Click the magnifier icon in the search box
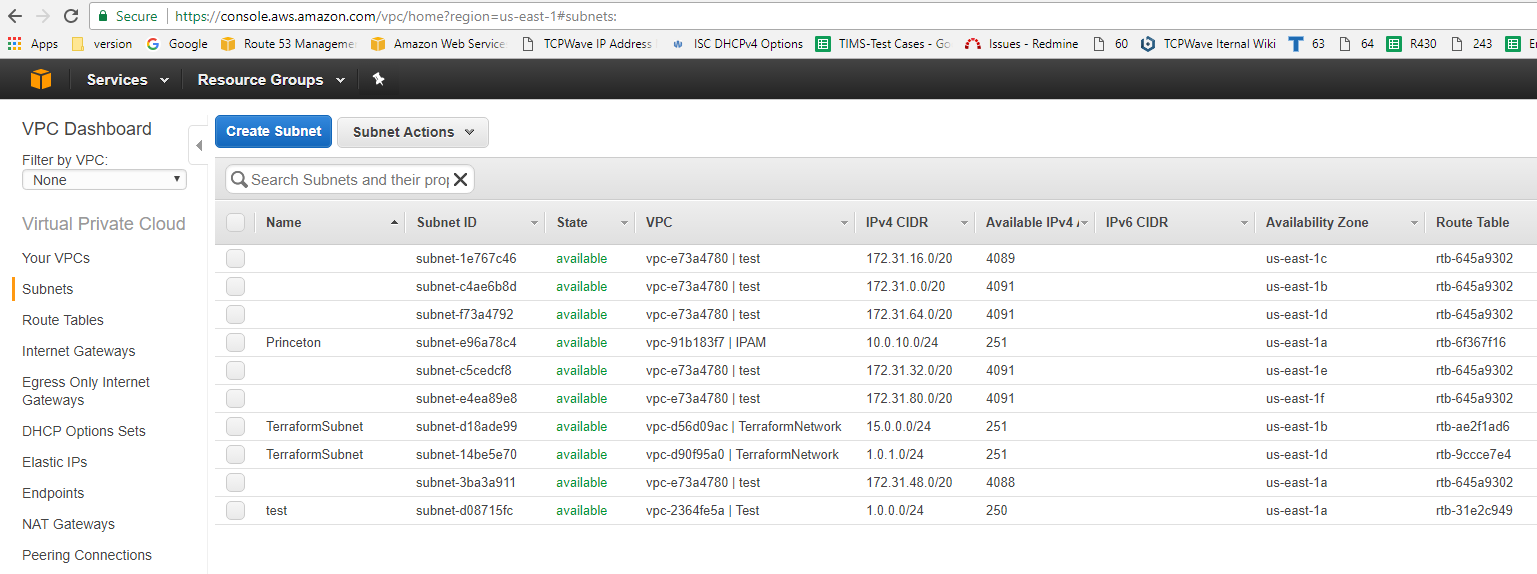 click(x=239, y=180)
